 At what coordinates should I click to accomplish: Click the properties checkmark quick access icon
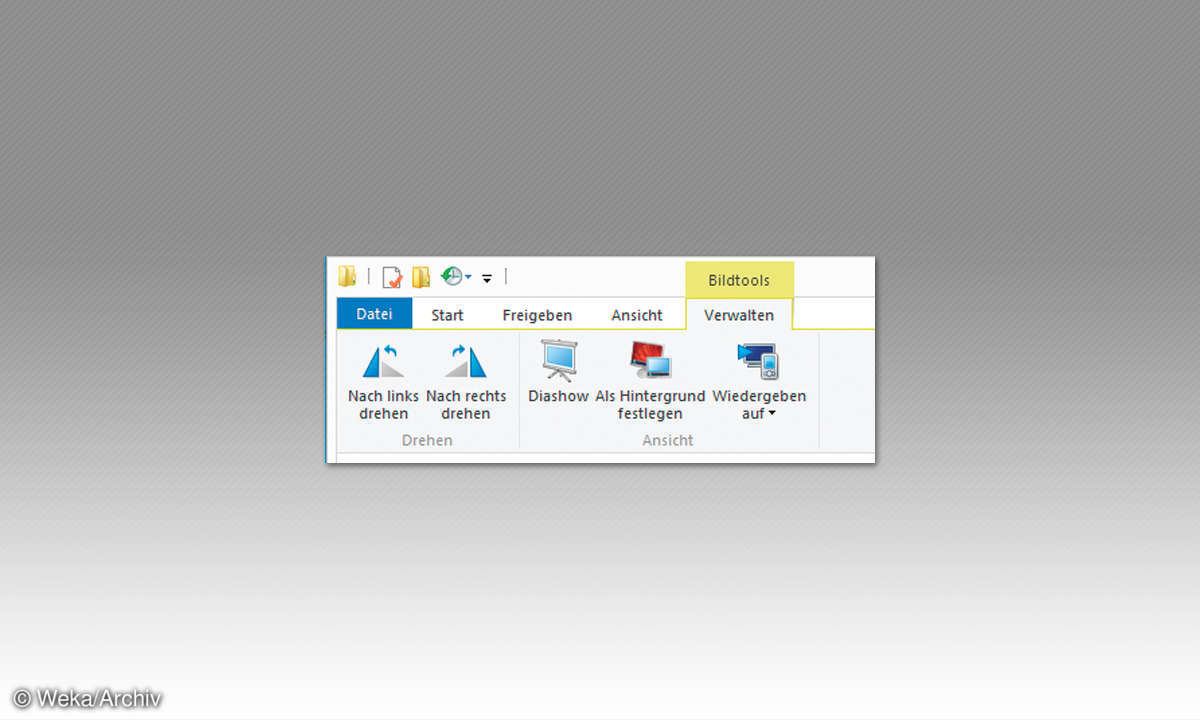[392, 277]
